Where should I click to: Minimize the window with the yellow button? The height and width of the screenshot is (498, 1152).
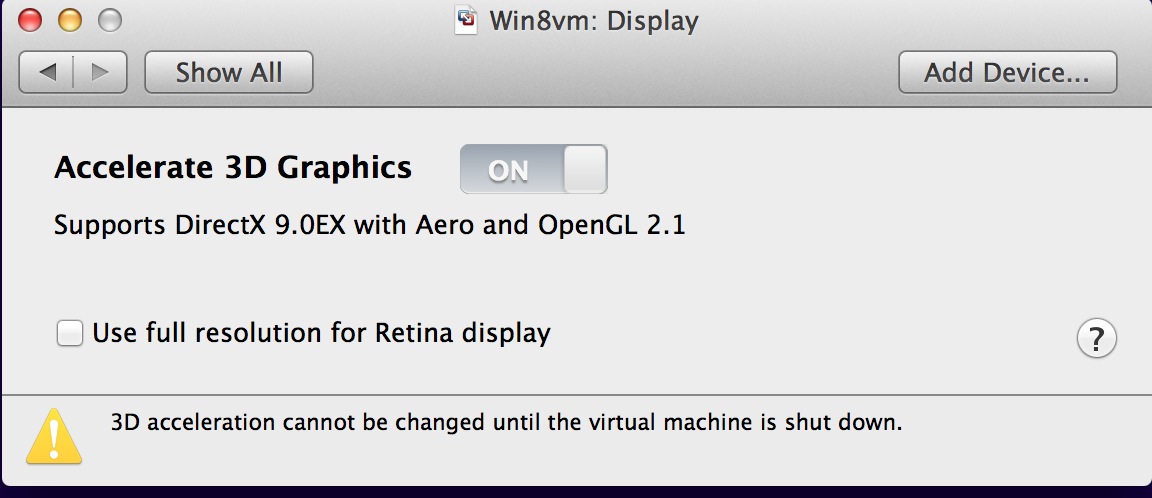point(69,20)
